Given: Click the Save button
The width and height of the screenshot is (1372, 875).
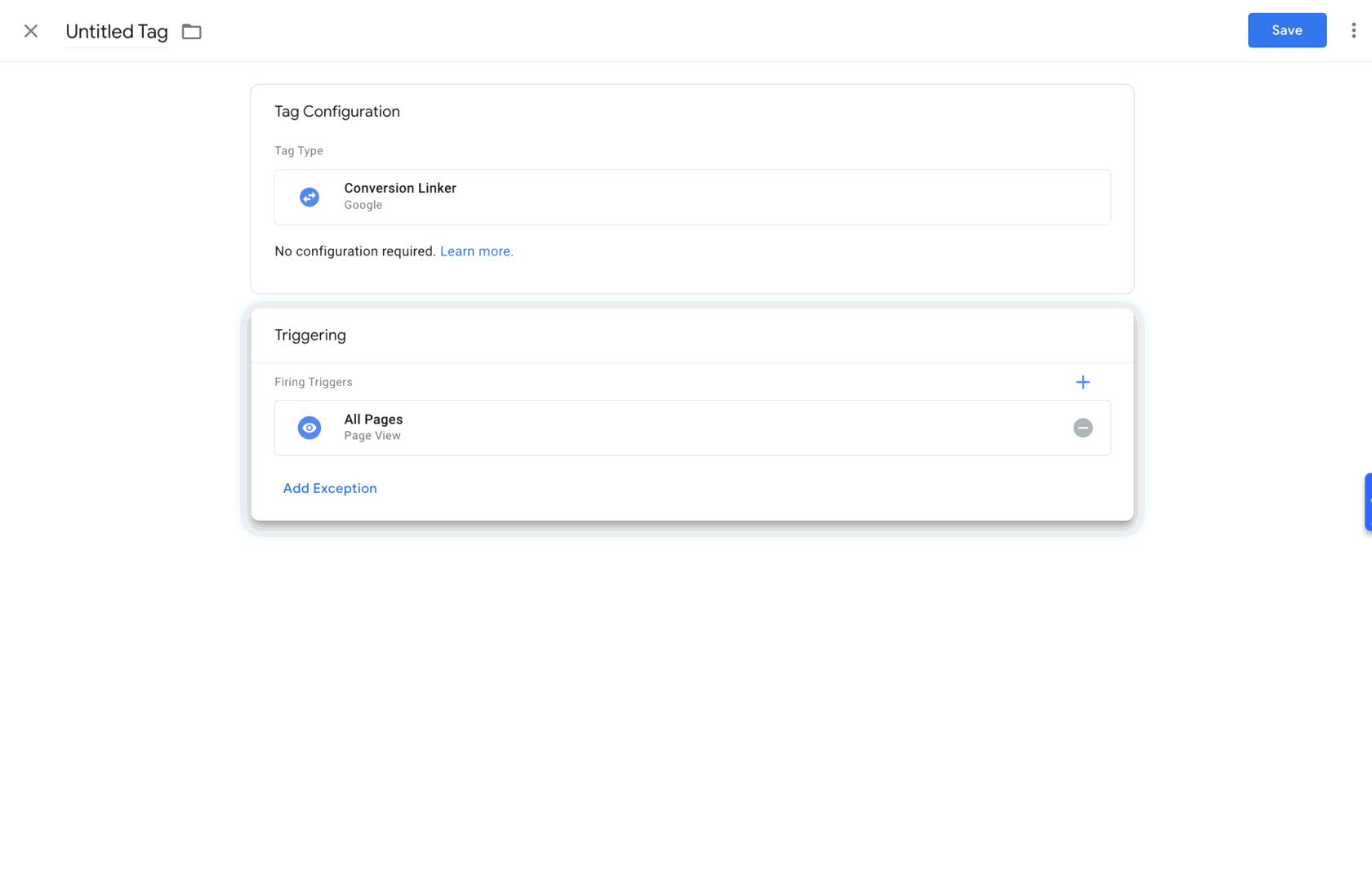Looking at the screenshot, I should pos(1286,30).
